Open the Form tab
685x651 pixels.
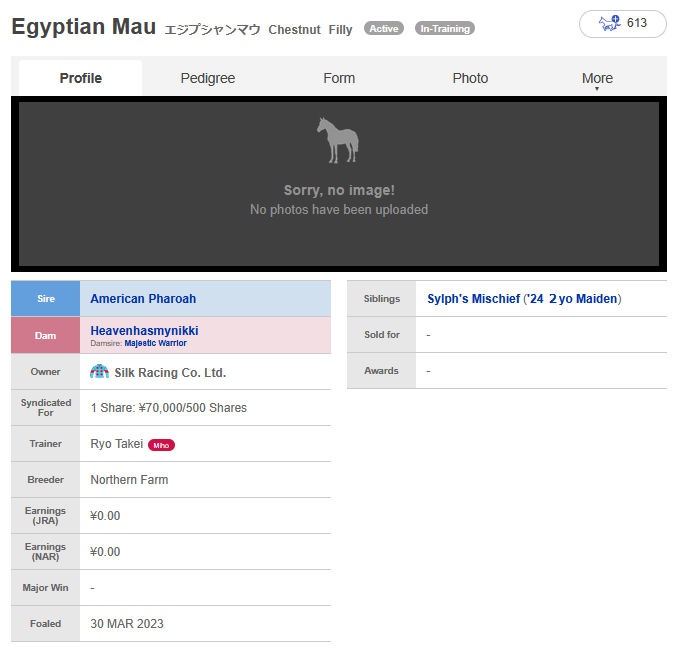339,78
